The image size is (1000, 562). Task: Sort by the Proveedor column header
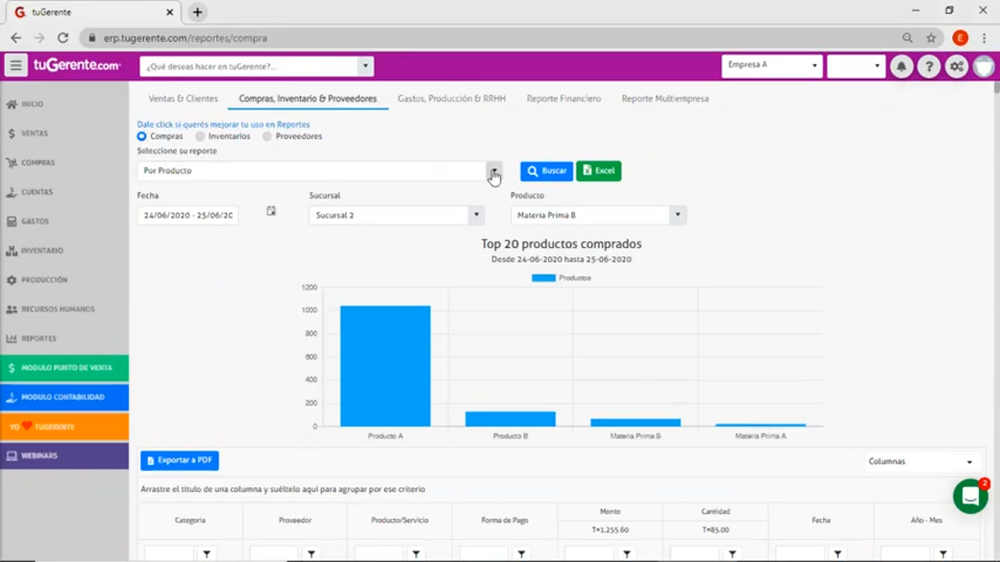point(295,521)
